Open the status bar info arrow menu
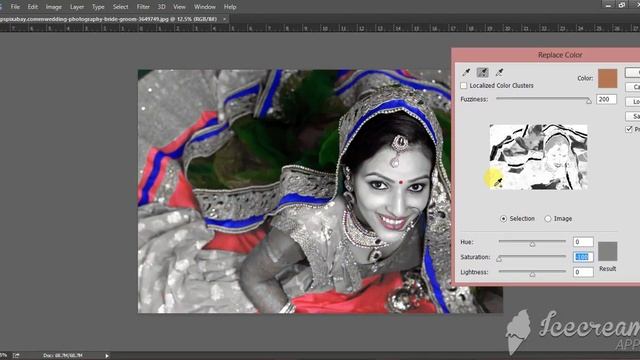The width and height of the screenshot is (640, 360). (x=107, y=356)
